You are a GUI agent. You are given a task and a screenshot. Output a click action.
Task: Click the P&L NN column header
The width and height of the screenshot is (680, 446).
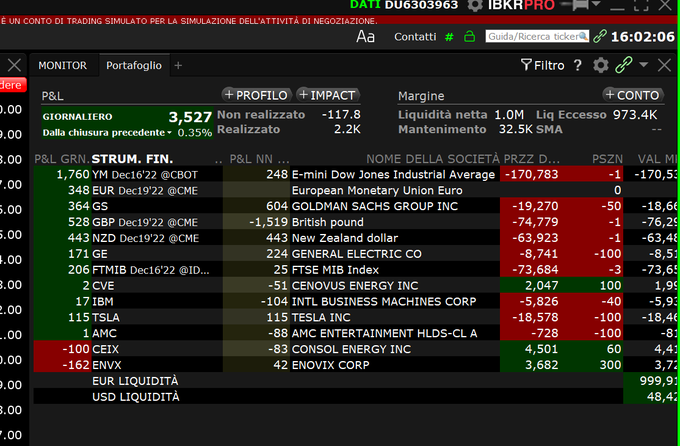click(x=259, y=159)
